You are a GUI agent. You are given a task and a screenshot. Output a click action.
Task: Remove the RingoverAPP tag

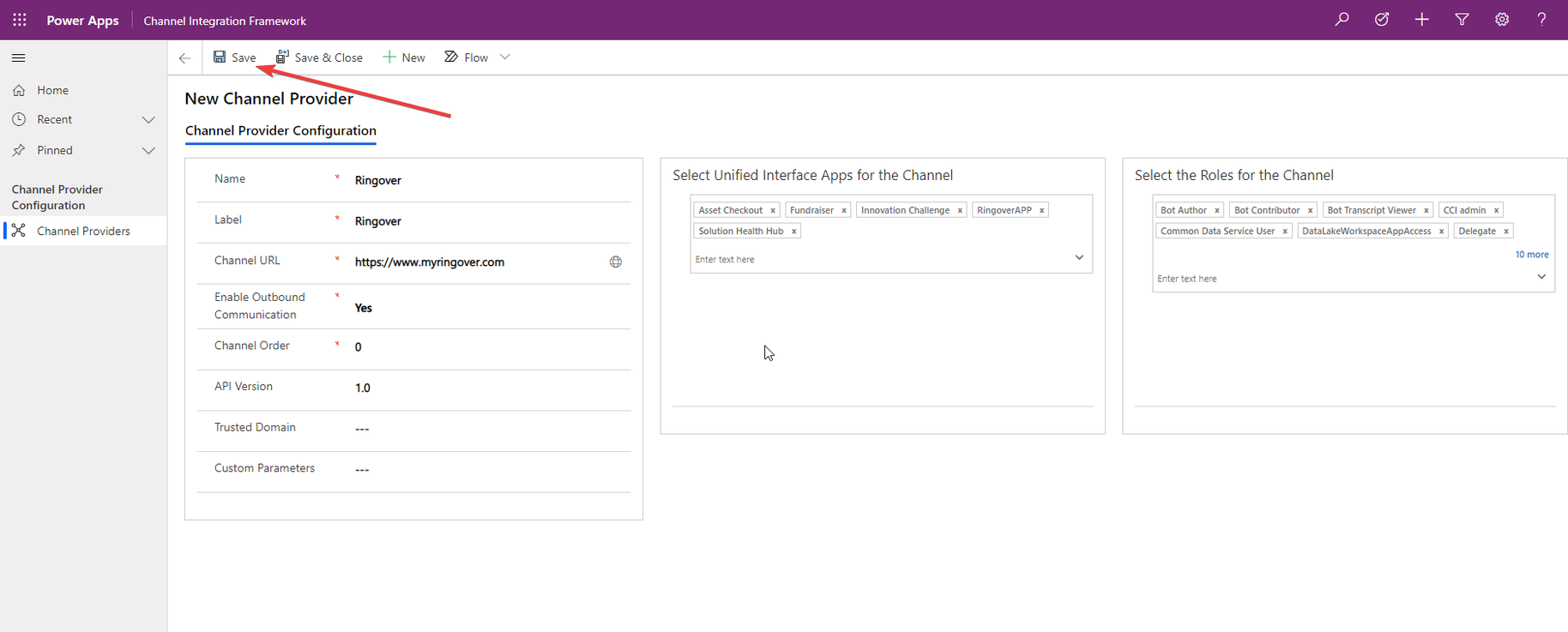pyautogui.click(x=1042, y=210)
